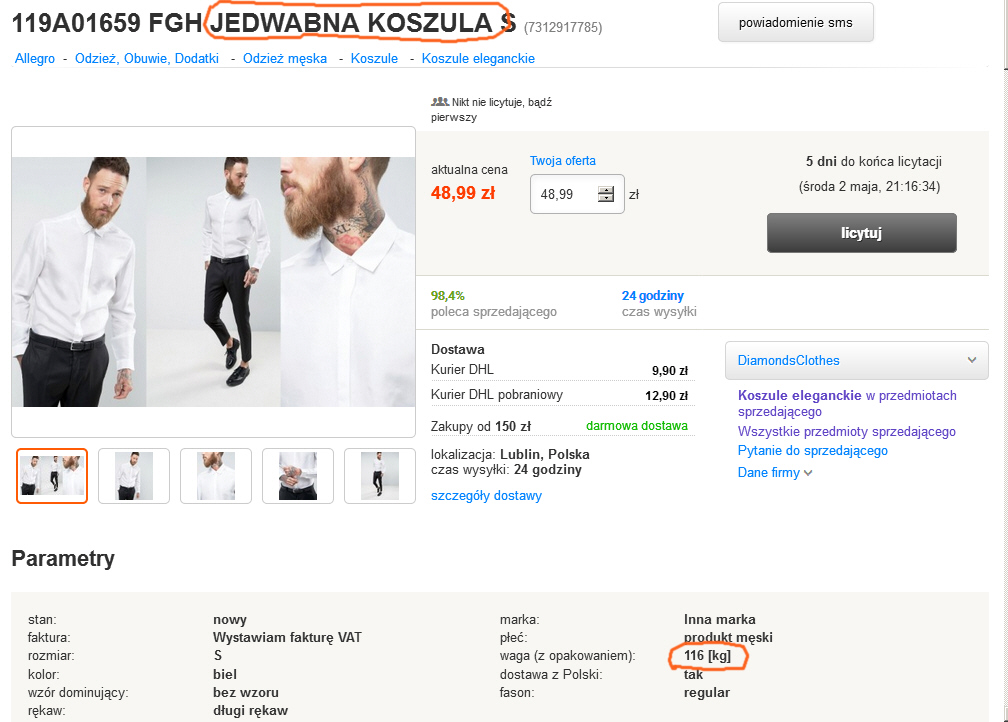Open the Odzież męska breadcrumb
Viewport: 1008px width, 722px height.
[x=285, y=59]
